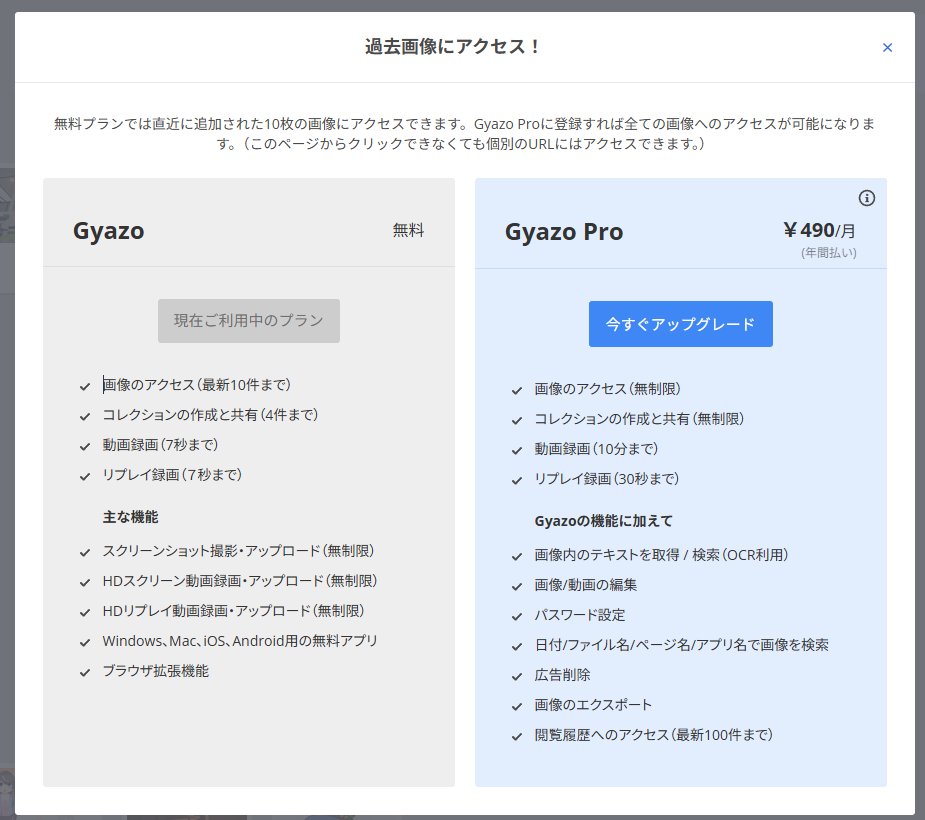Click 画像のアクセス(無制限) Pro item
The height and width of the screenshot is (820, 925).
coord(607,389)
